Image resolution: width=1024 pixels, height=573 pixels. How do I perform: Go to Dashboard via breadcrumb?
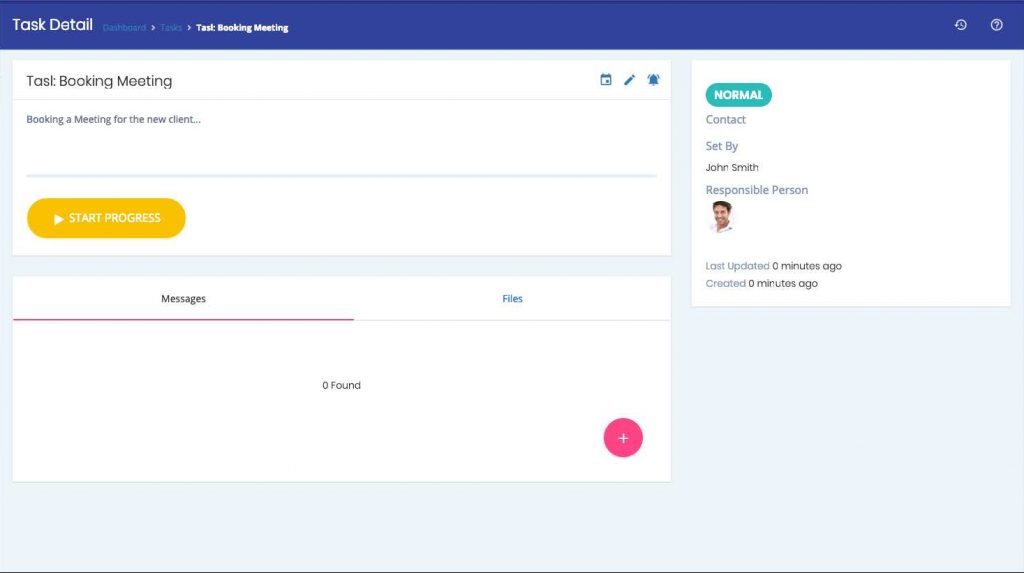point(124,28)
